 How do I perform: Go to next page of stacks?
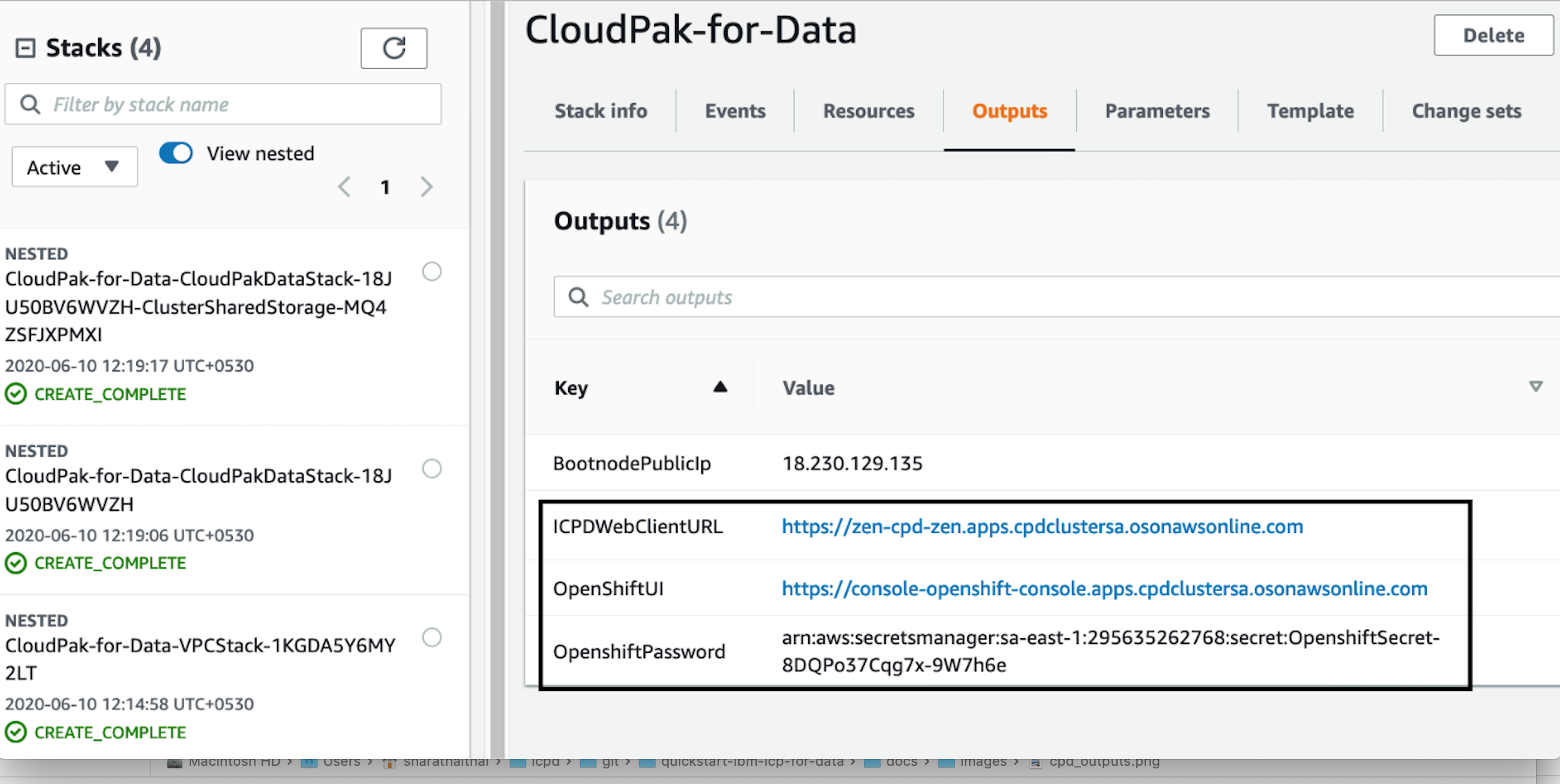point(427,187)
